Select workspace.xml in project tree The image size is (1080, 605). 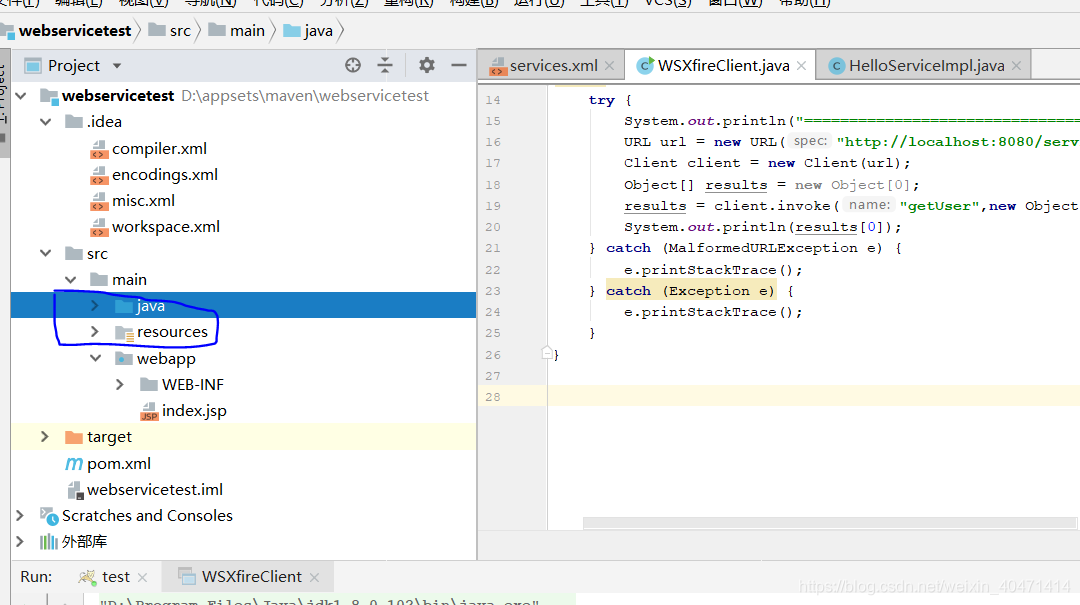pos(165,227)
